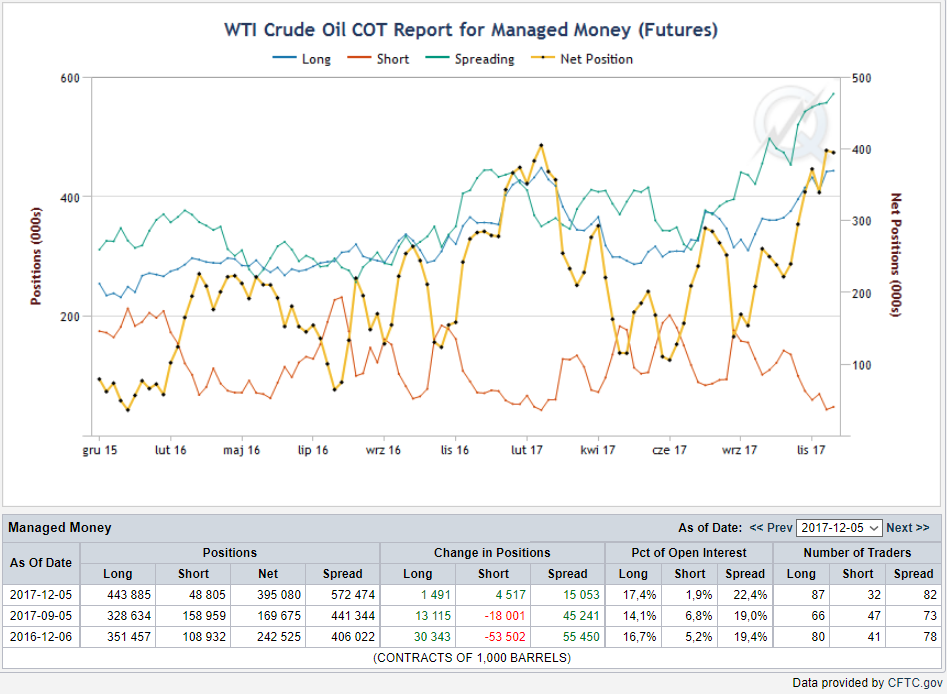
Task: Open the As of Date dropdown
Action: click(x=839, y=528)
